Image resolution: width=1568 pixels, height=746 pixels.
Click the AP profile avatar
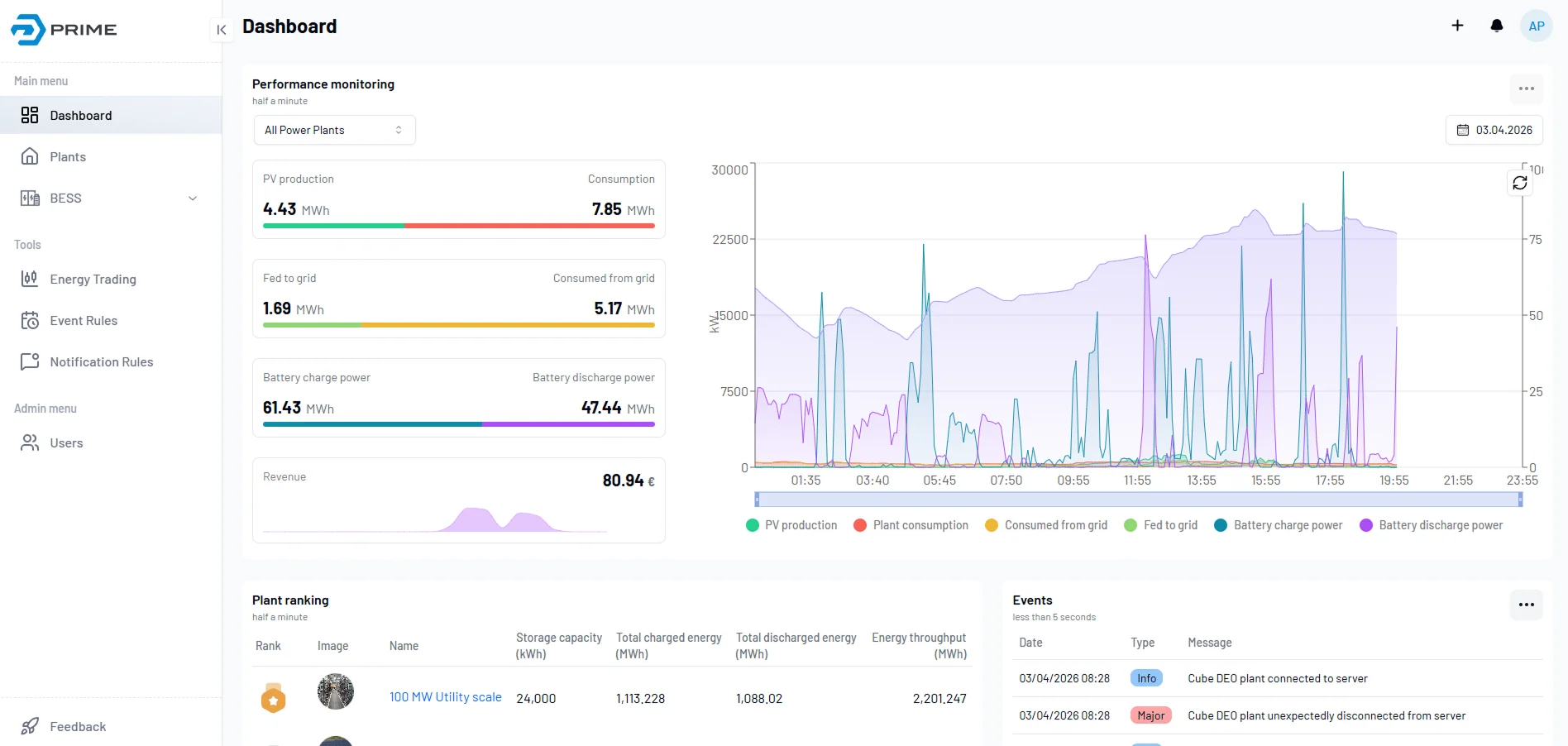coord(1536,26)
